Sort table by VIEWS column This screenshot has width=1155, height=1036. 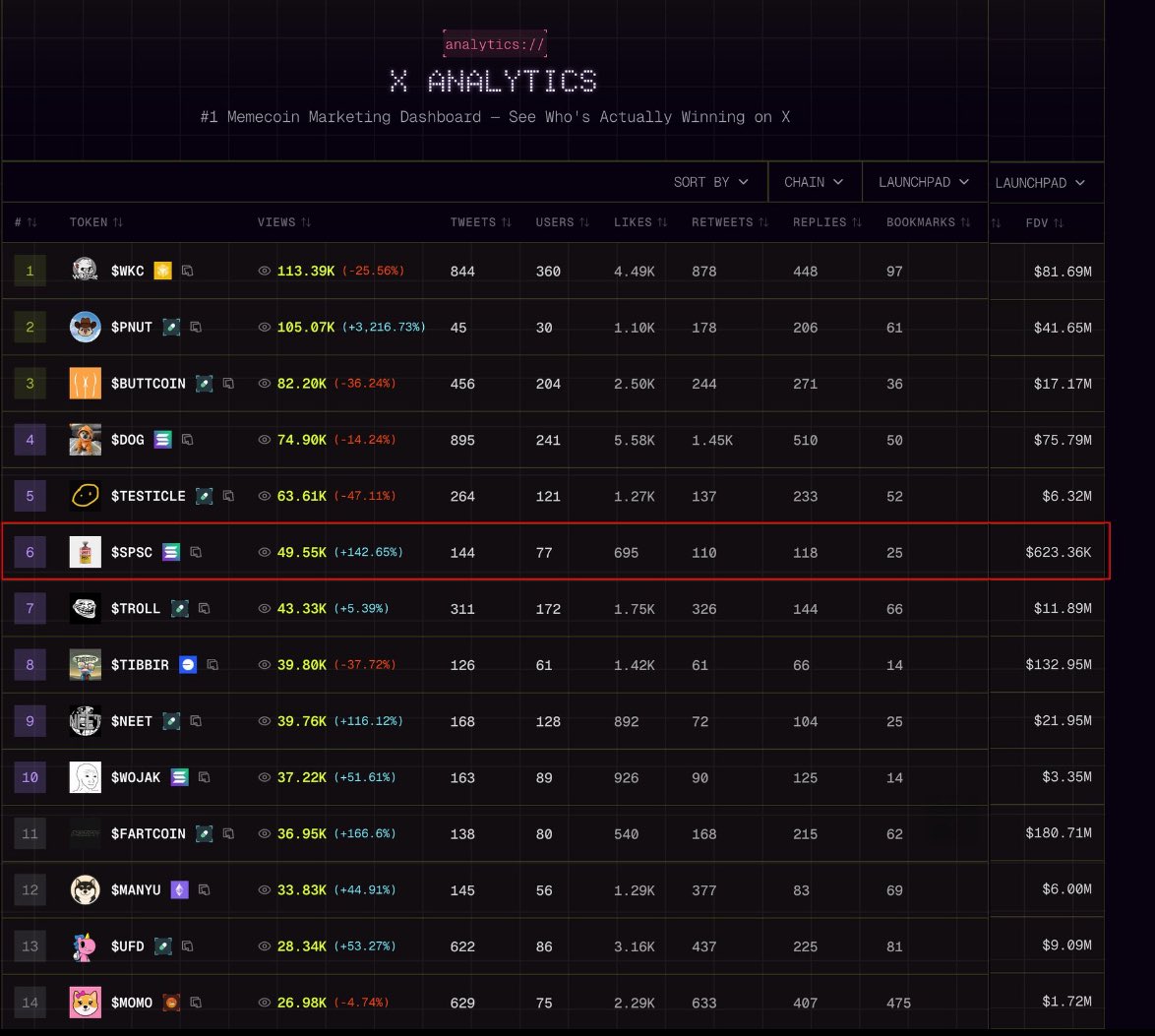pyautogui.click(x=284, y=222)
